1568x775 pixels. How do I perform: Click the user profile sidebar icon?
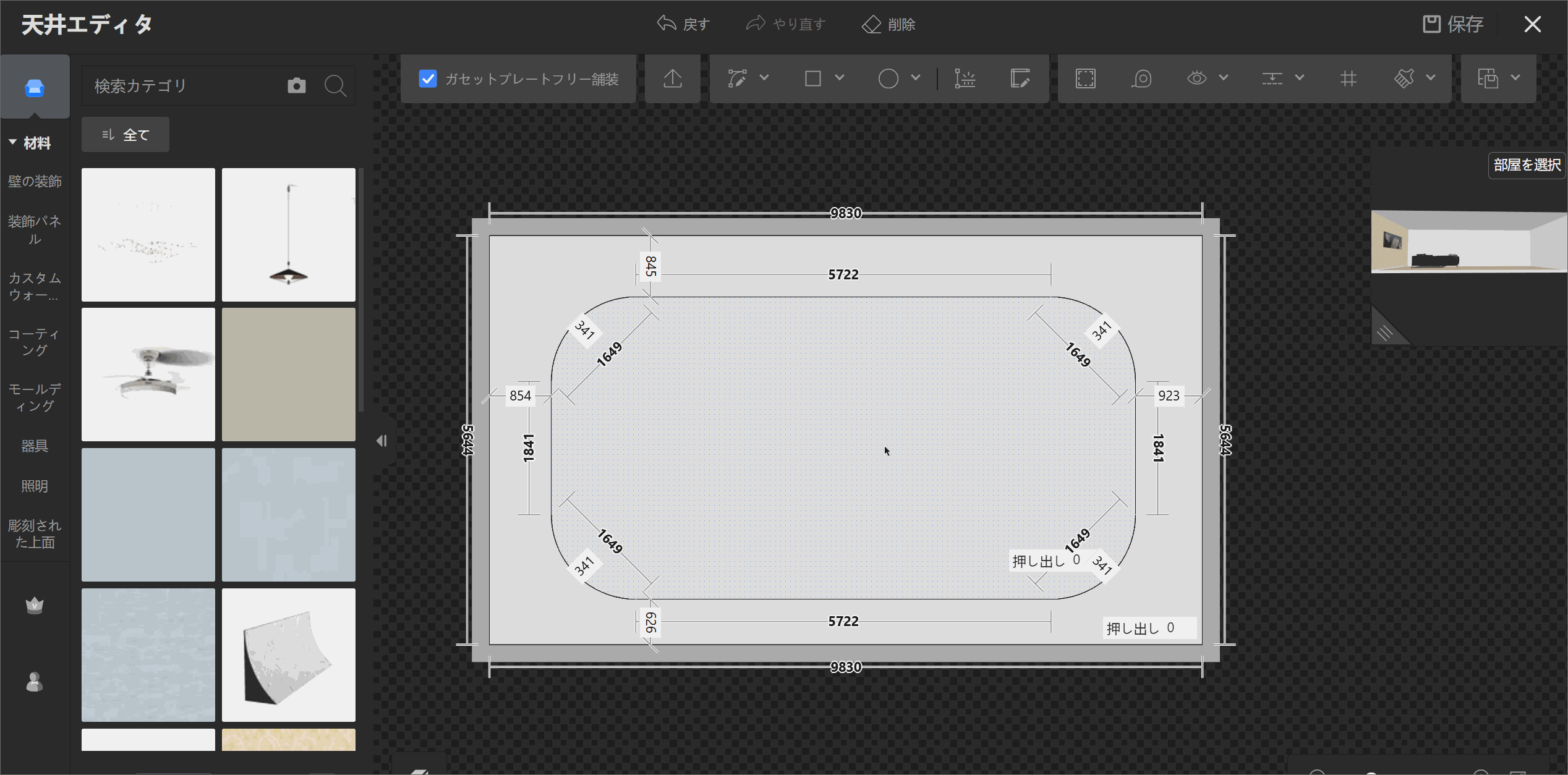[x=35, y=682]
